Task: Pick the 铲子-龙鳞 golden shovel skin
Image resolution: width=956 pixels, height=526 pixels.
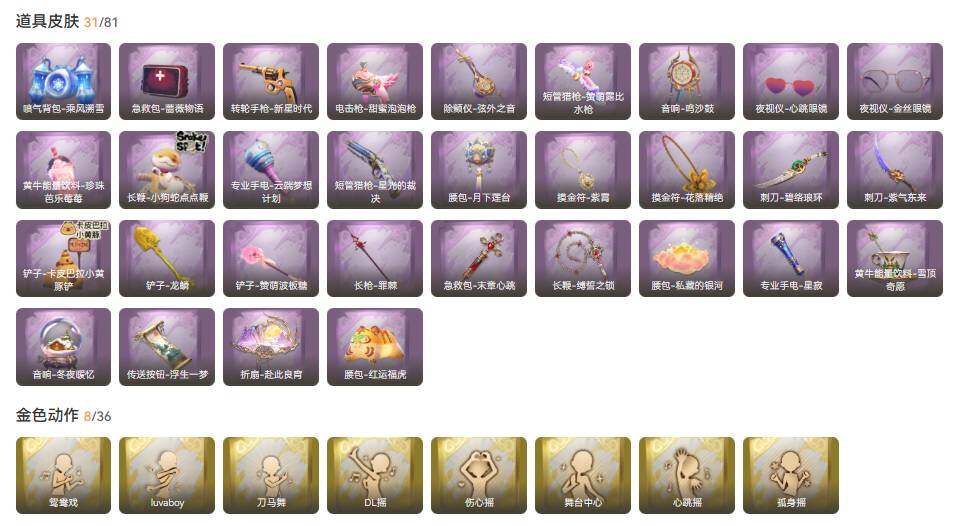Action: click(x=167, y=258)
